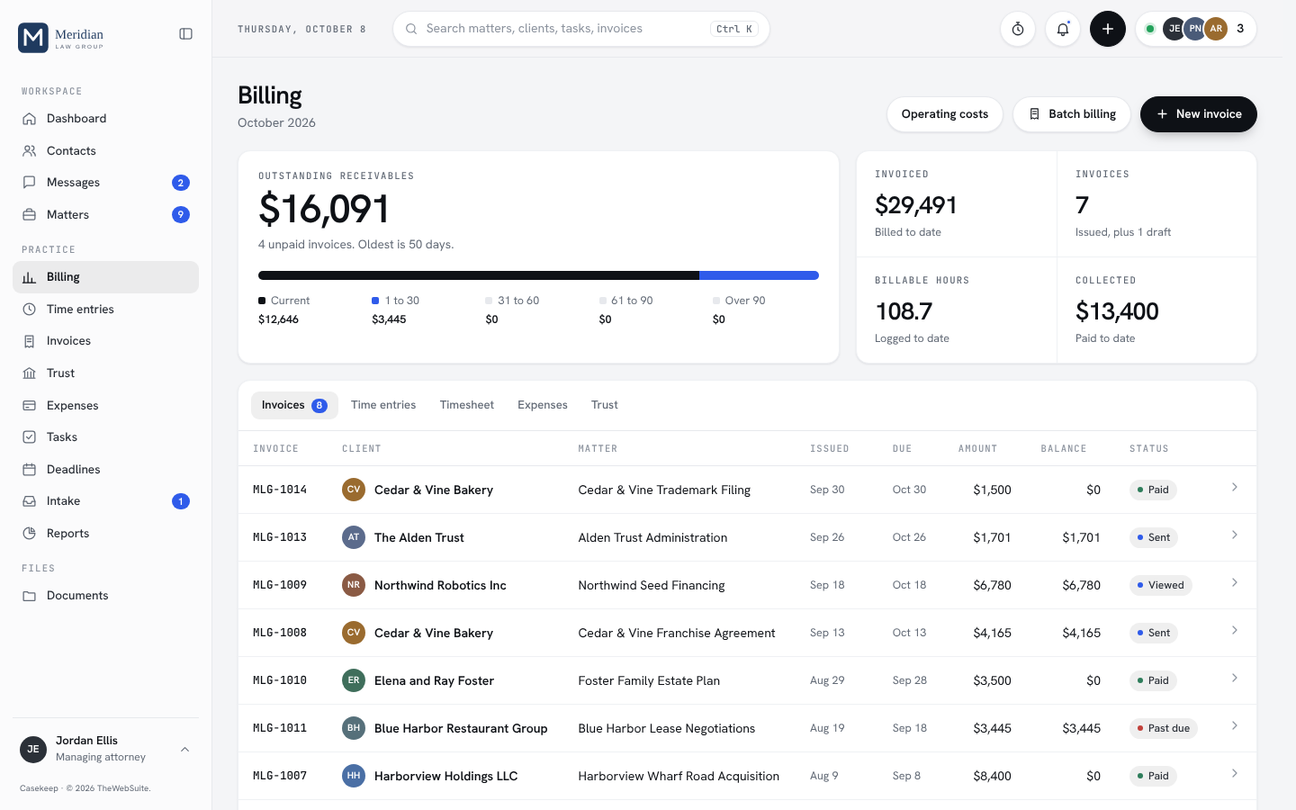This screenshot has height=810, width=1296.
Task: Focus the search matters input field
Action: [x=581, y=29]
